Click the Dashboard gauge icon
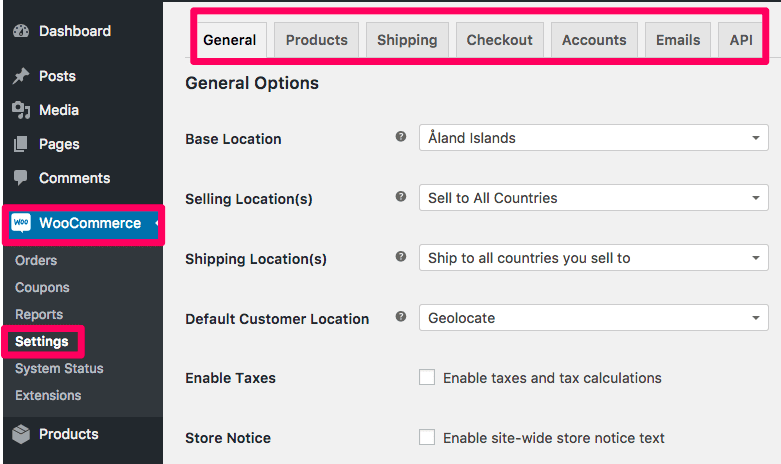781x464 pixels. pyautogui.click(x=21, y=31)
